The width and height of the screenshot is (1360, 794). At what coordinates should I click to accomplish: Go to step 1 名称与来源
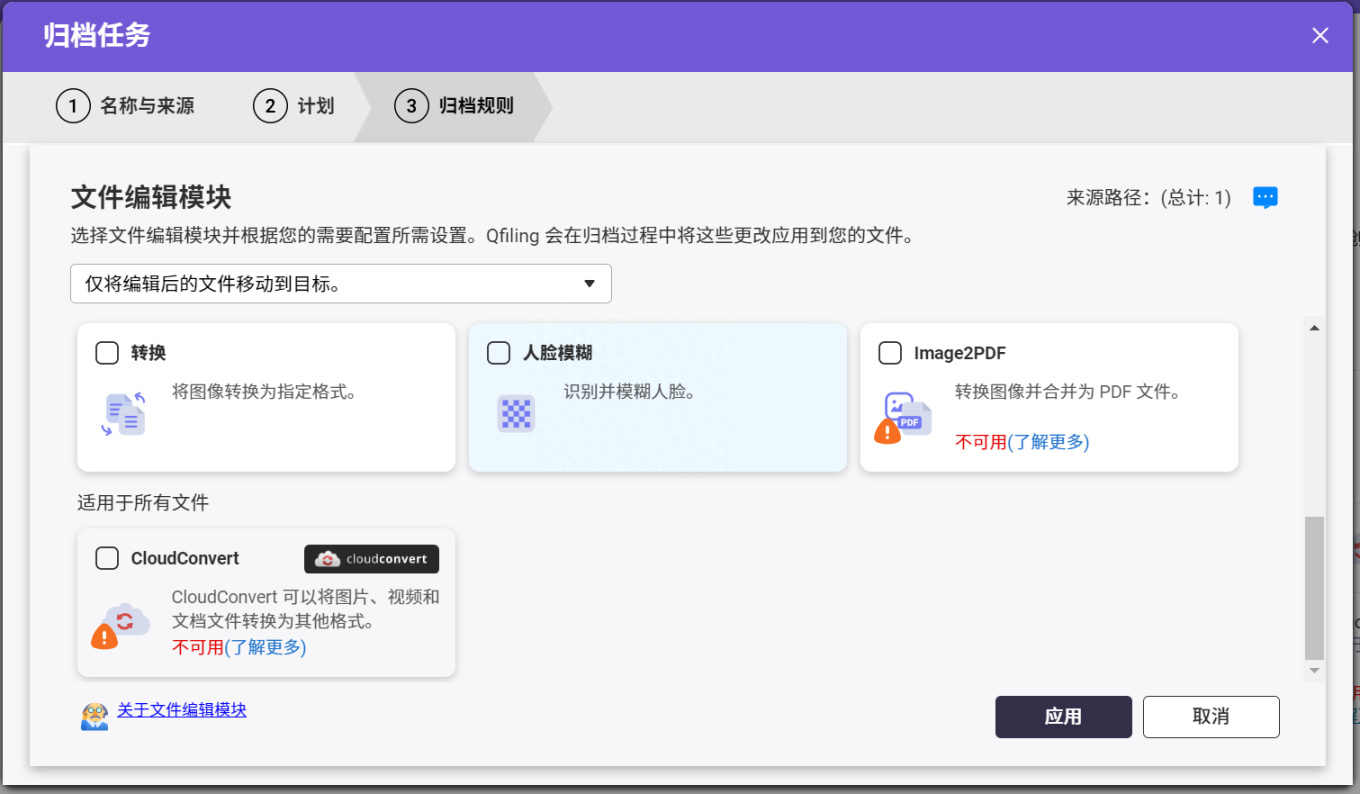point(125,106)
